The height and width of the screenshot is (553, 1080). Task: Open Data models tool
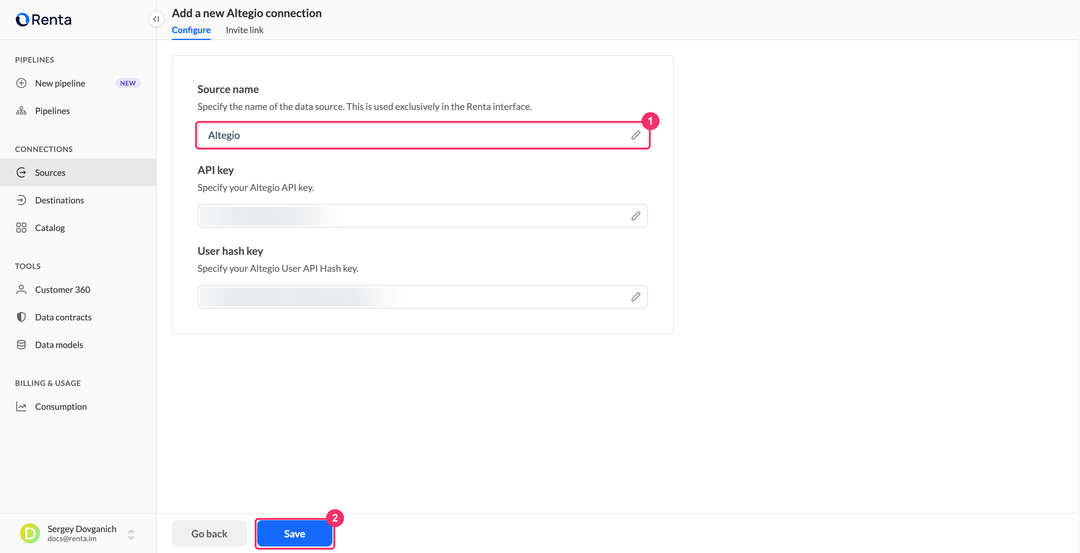click(78, 345)
